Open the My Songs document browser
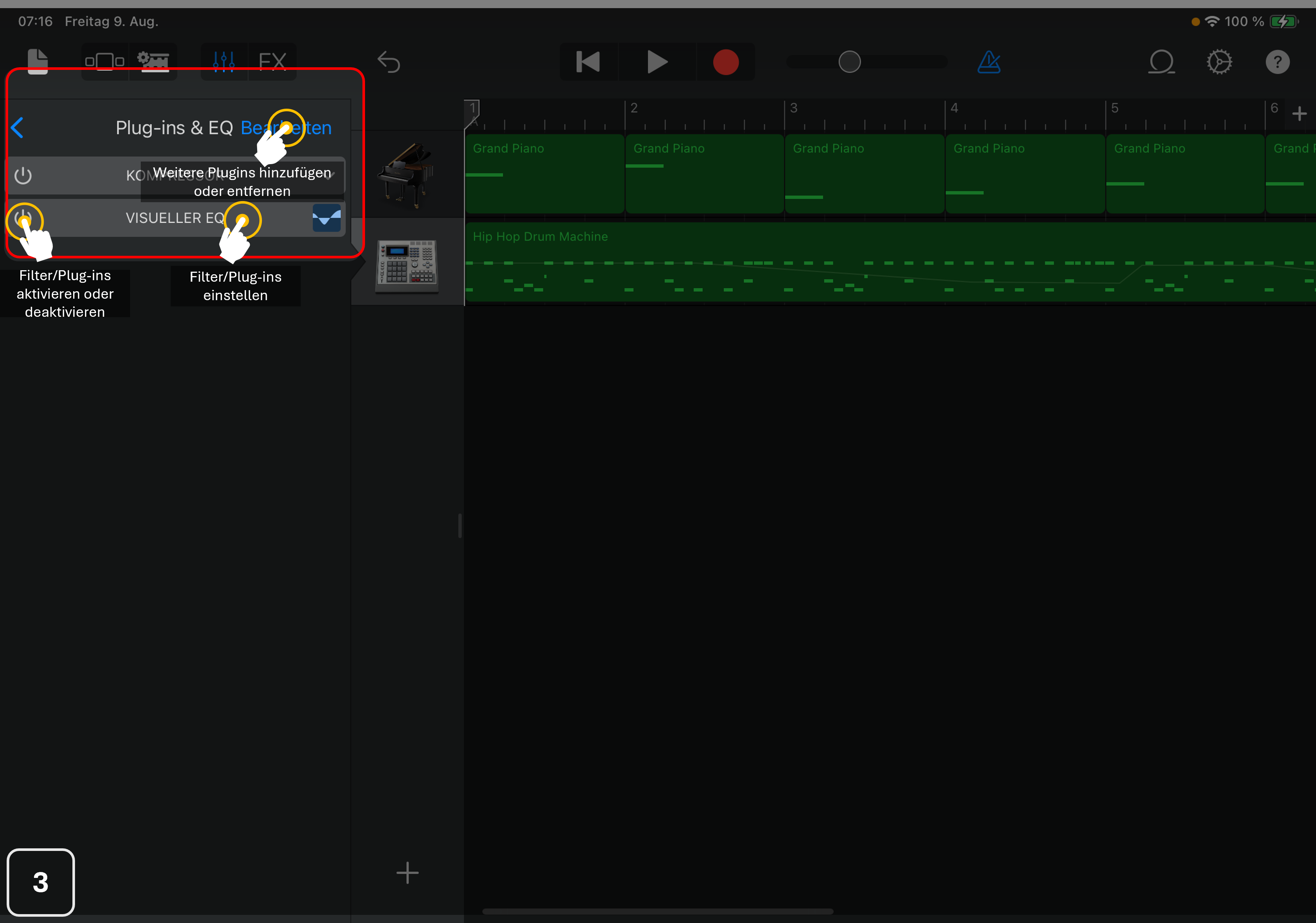Viewport: 1316px width, 923px height. point(38,61)
